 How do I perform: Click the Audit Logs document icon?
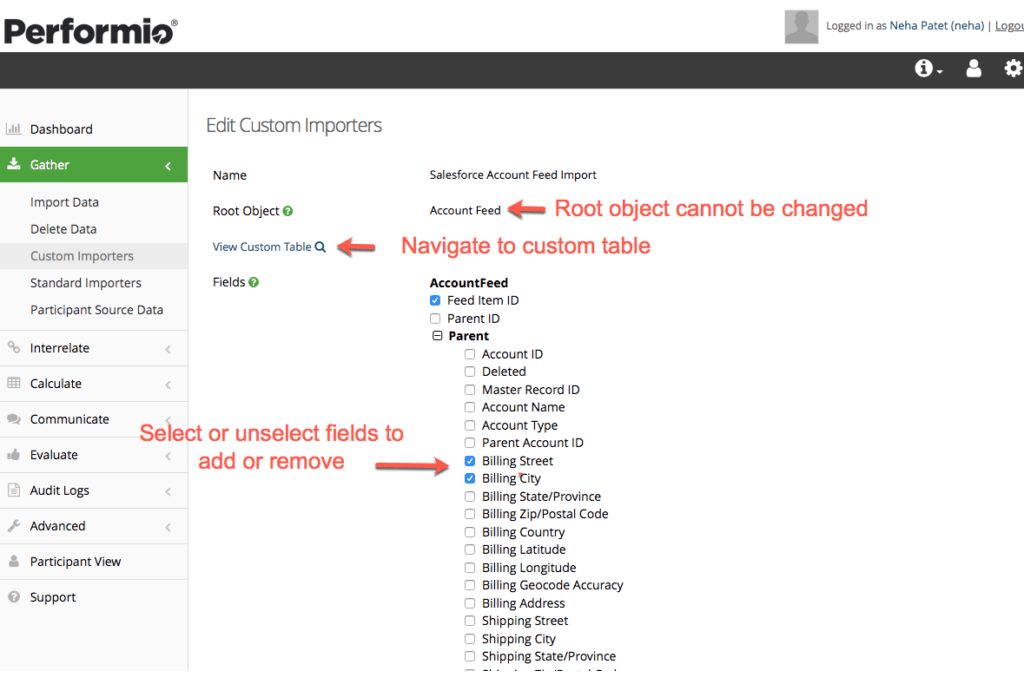[14, 489]
